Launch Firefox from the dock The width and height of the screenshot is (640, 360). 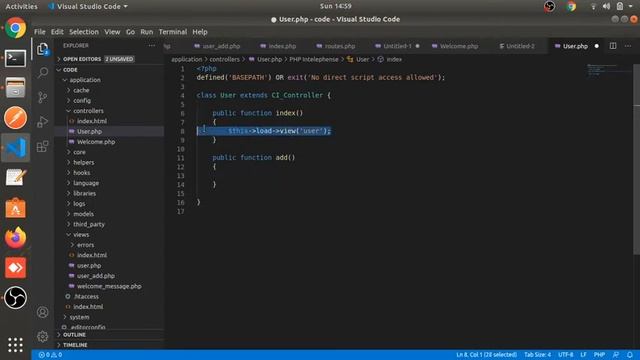point(16,238)
